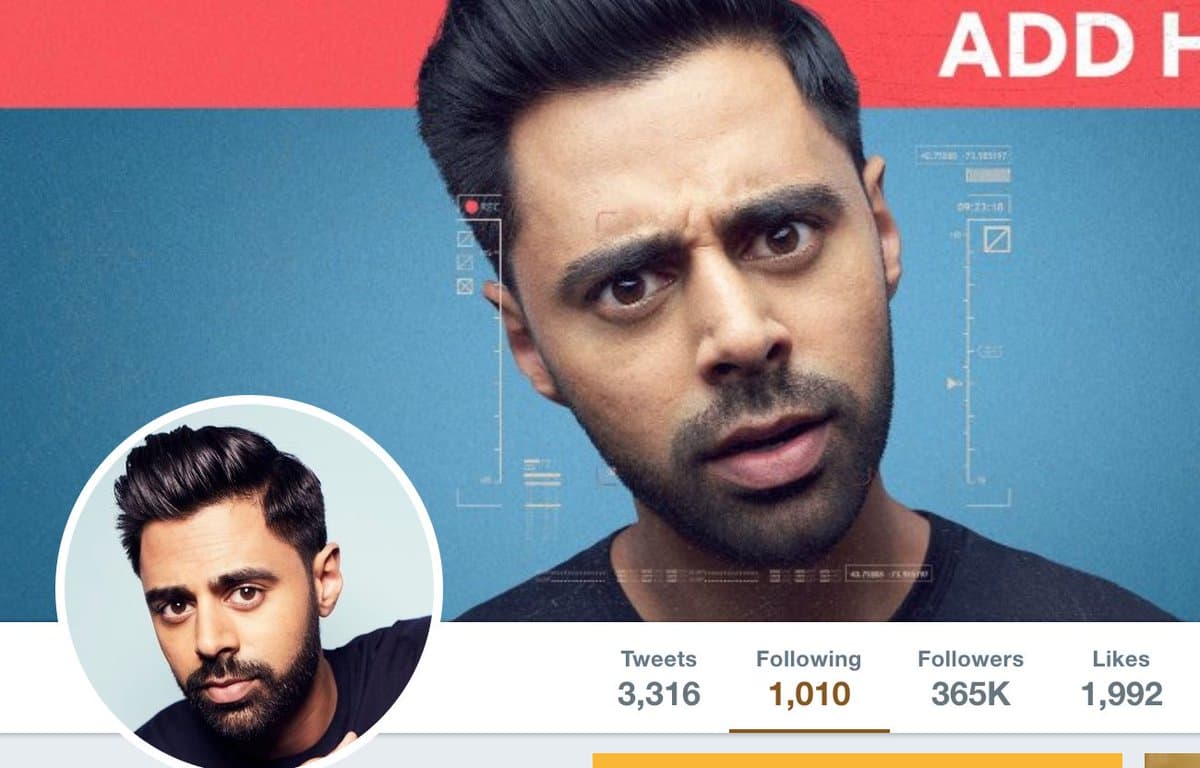Viewport: 1200px width, 768px height.
Task: Click the 1,010 following count
Action: tap(809, 694)
